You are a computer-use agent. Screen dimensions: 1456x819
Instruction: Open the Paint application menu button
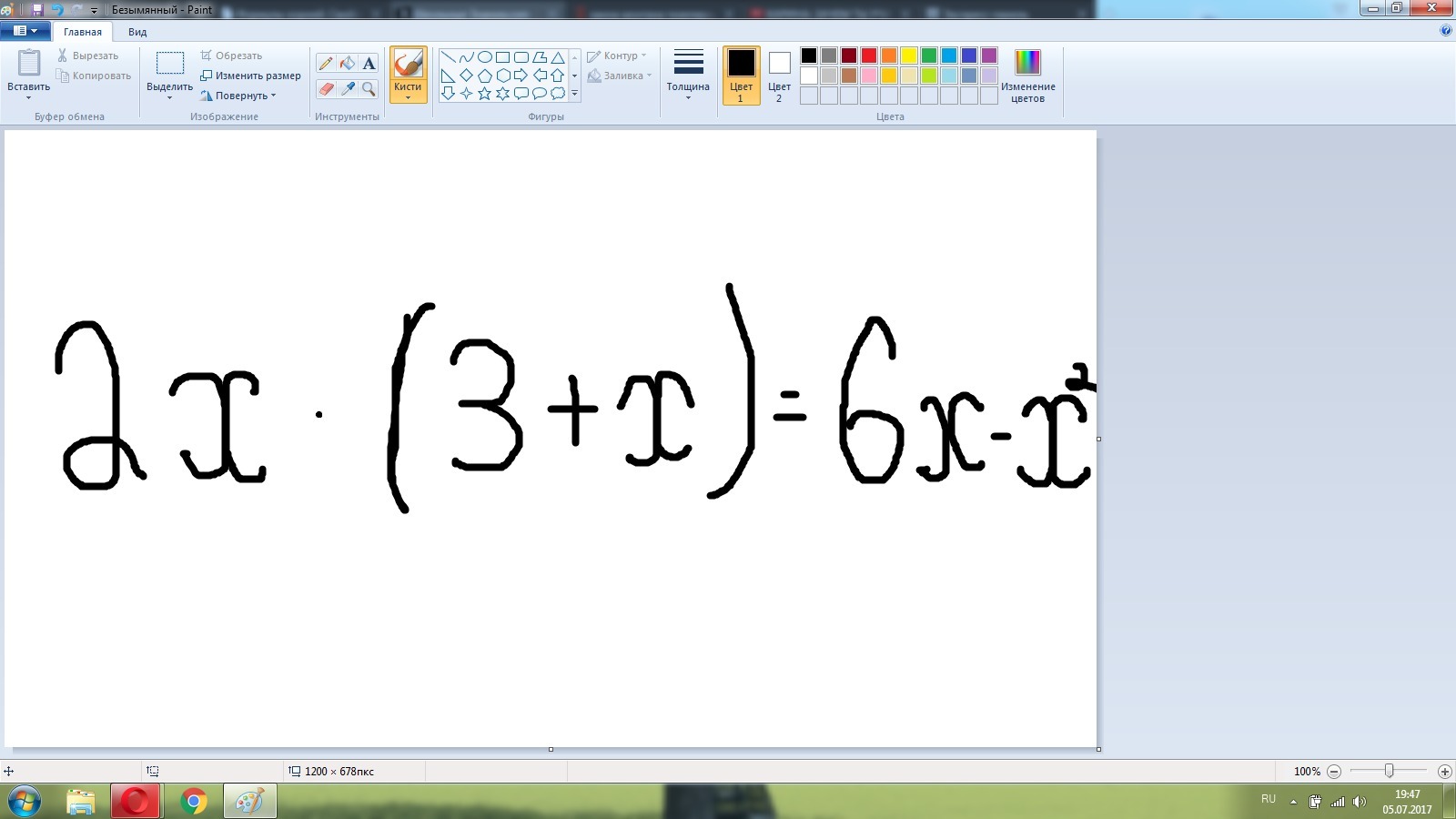25,31
